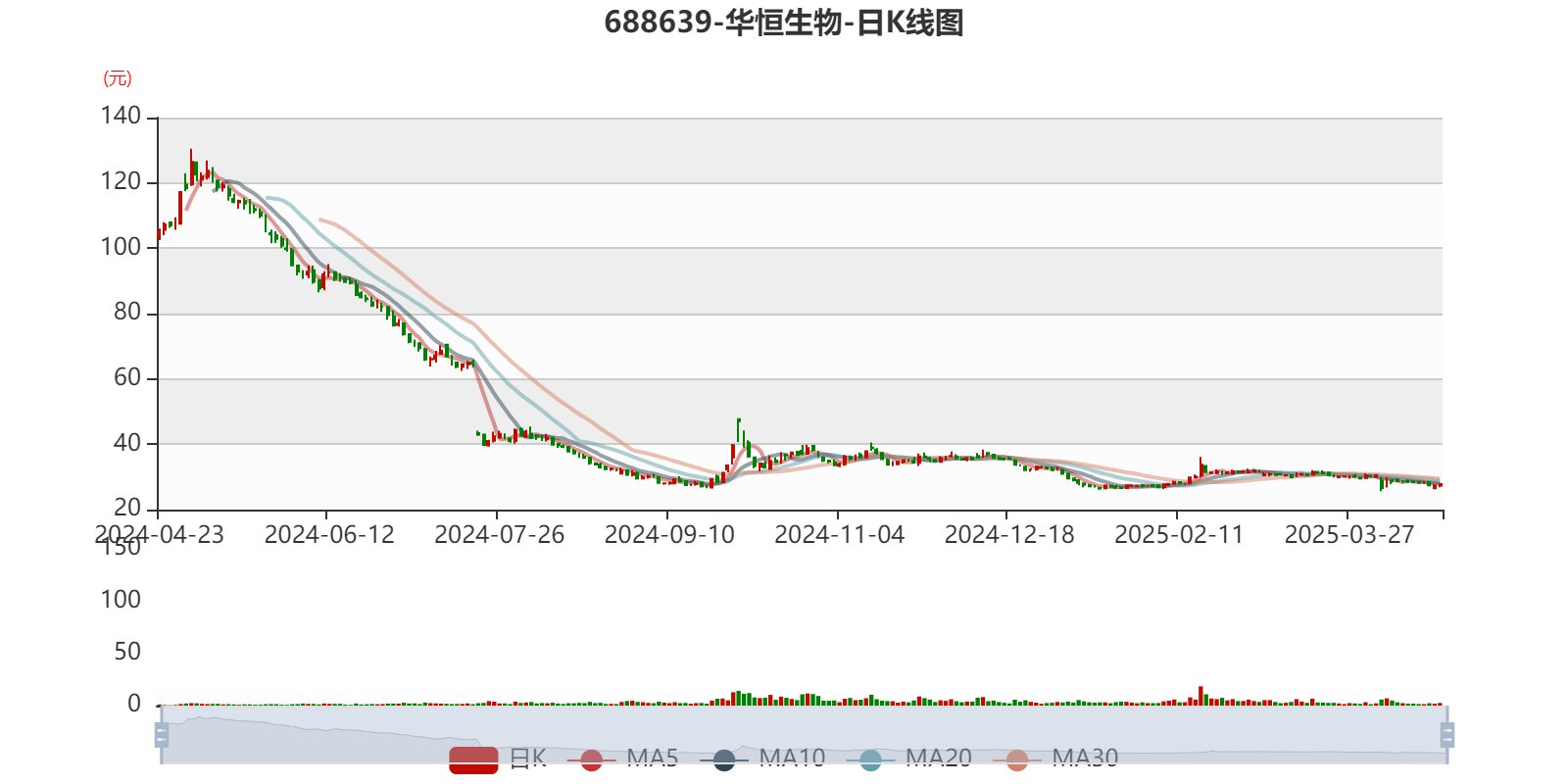Toggle the 日K candlestick series legend
Screen dimensions: 1568x784
pos(498,759)
